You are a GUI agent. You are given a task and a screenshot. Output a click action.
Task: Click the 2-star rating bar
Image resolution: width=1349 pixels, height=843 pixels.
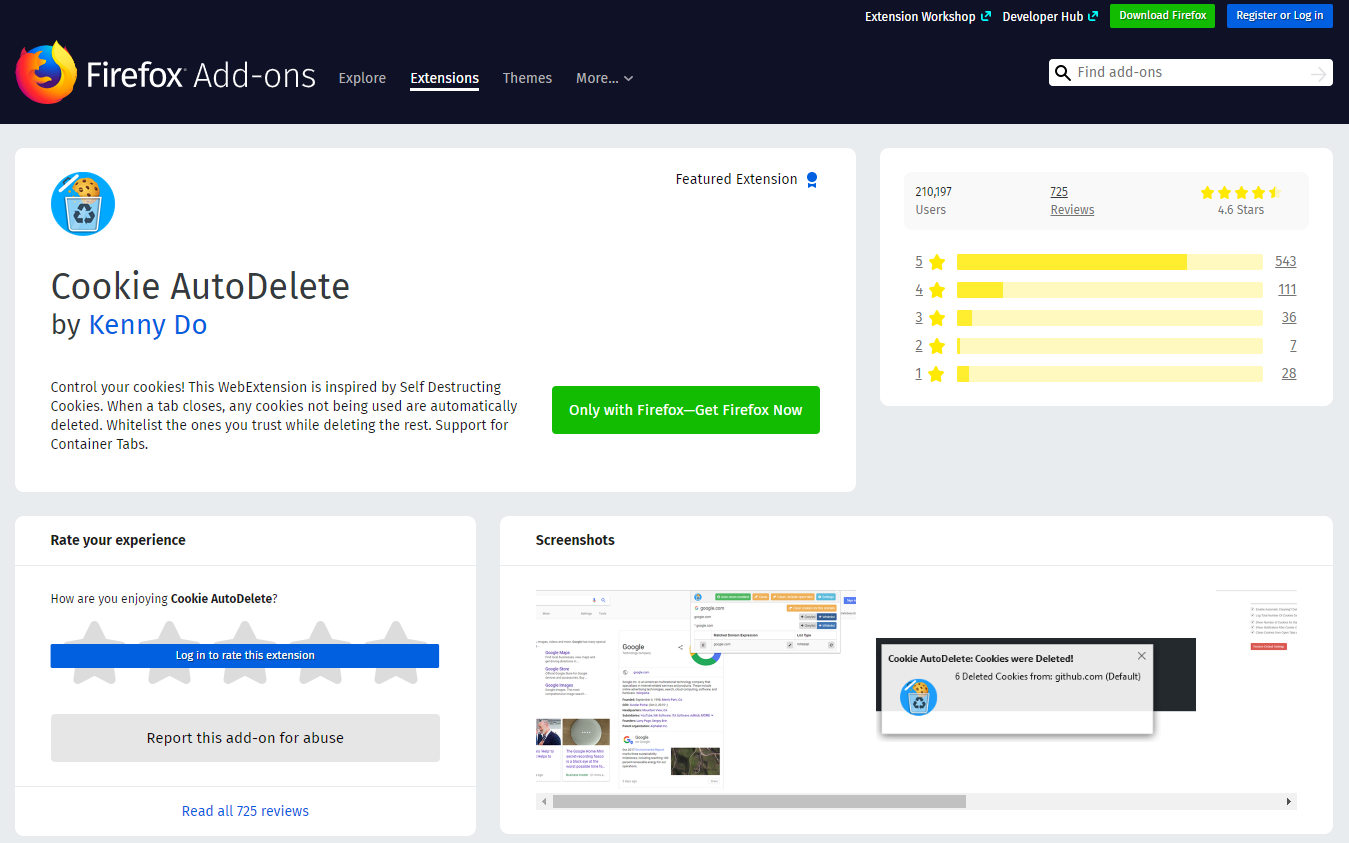coord(1110,346)
